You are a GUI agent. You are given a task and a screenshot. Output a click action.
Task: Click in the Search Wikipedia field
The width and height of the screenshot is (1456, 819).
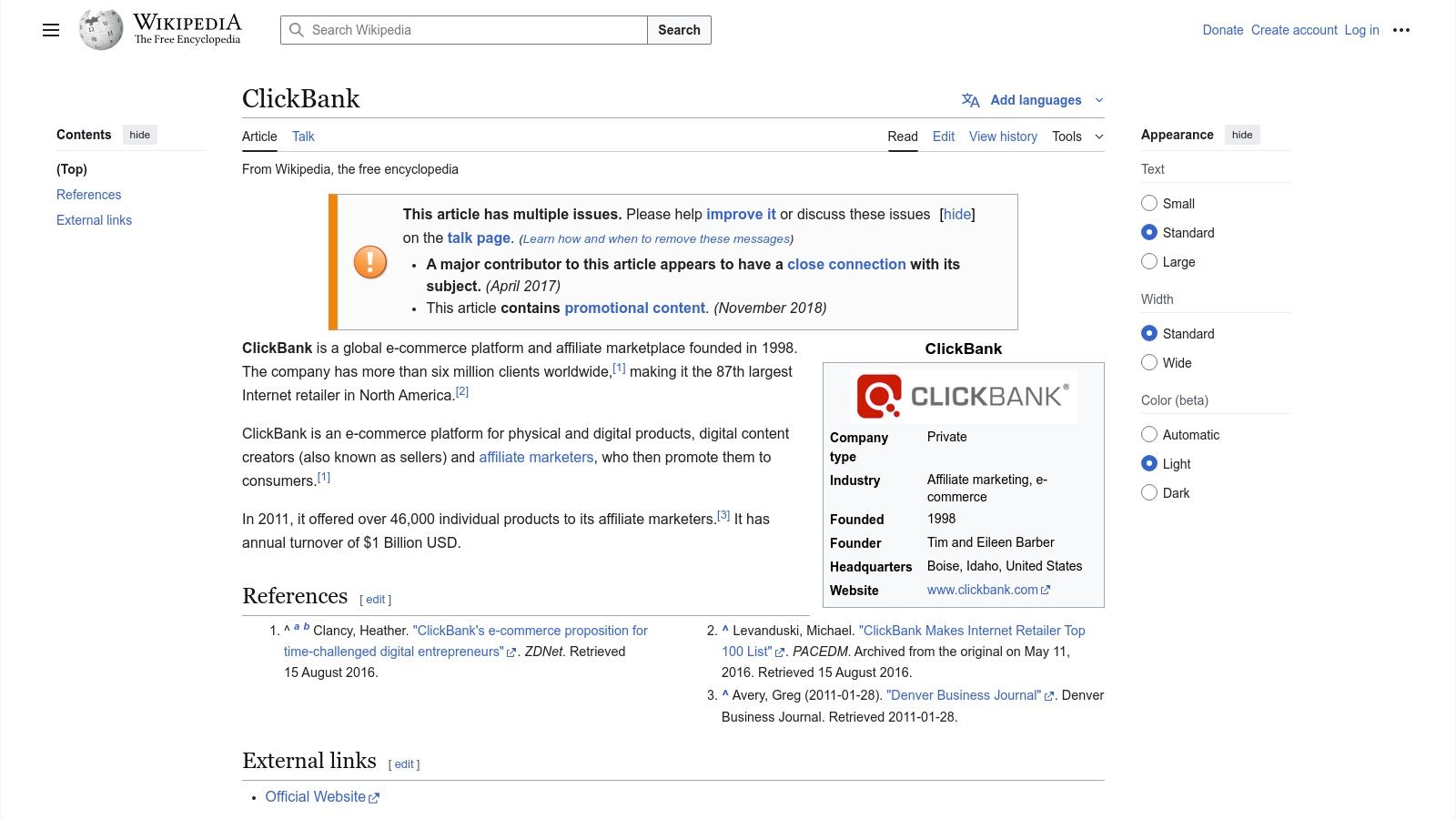click(464, 30)
